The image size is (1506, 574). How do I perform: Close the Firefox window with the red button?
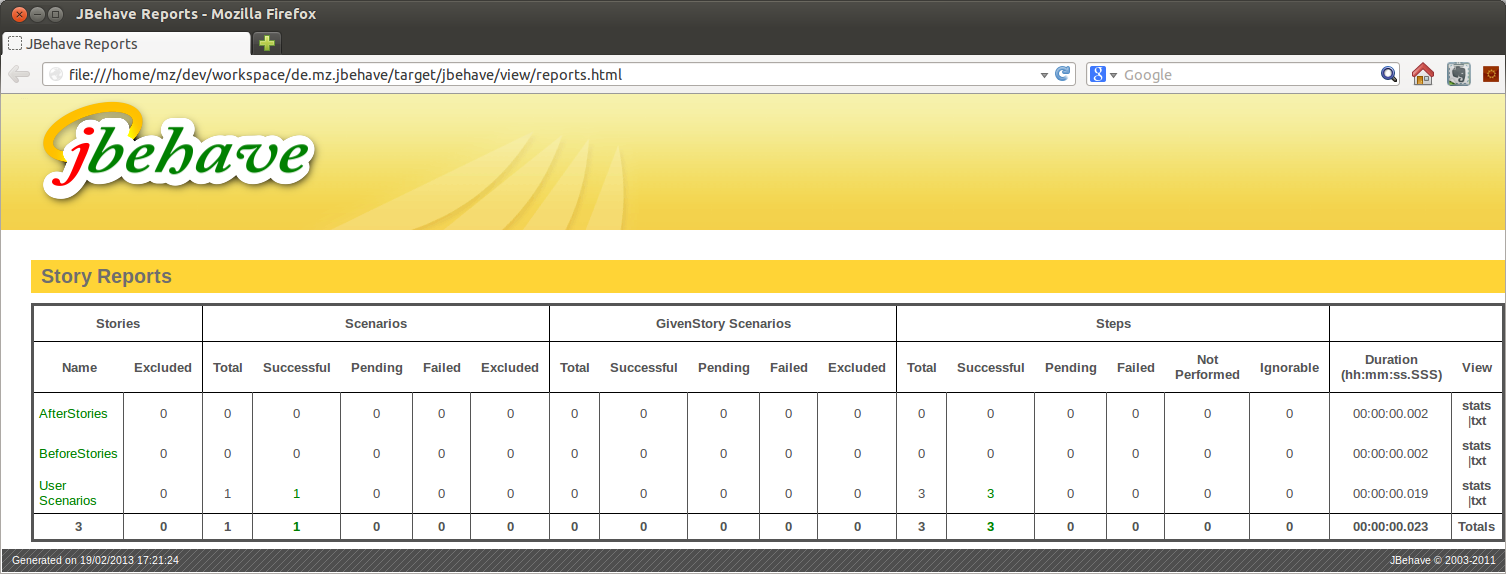[19, 14]
